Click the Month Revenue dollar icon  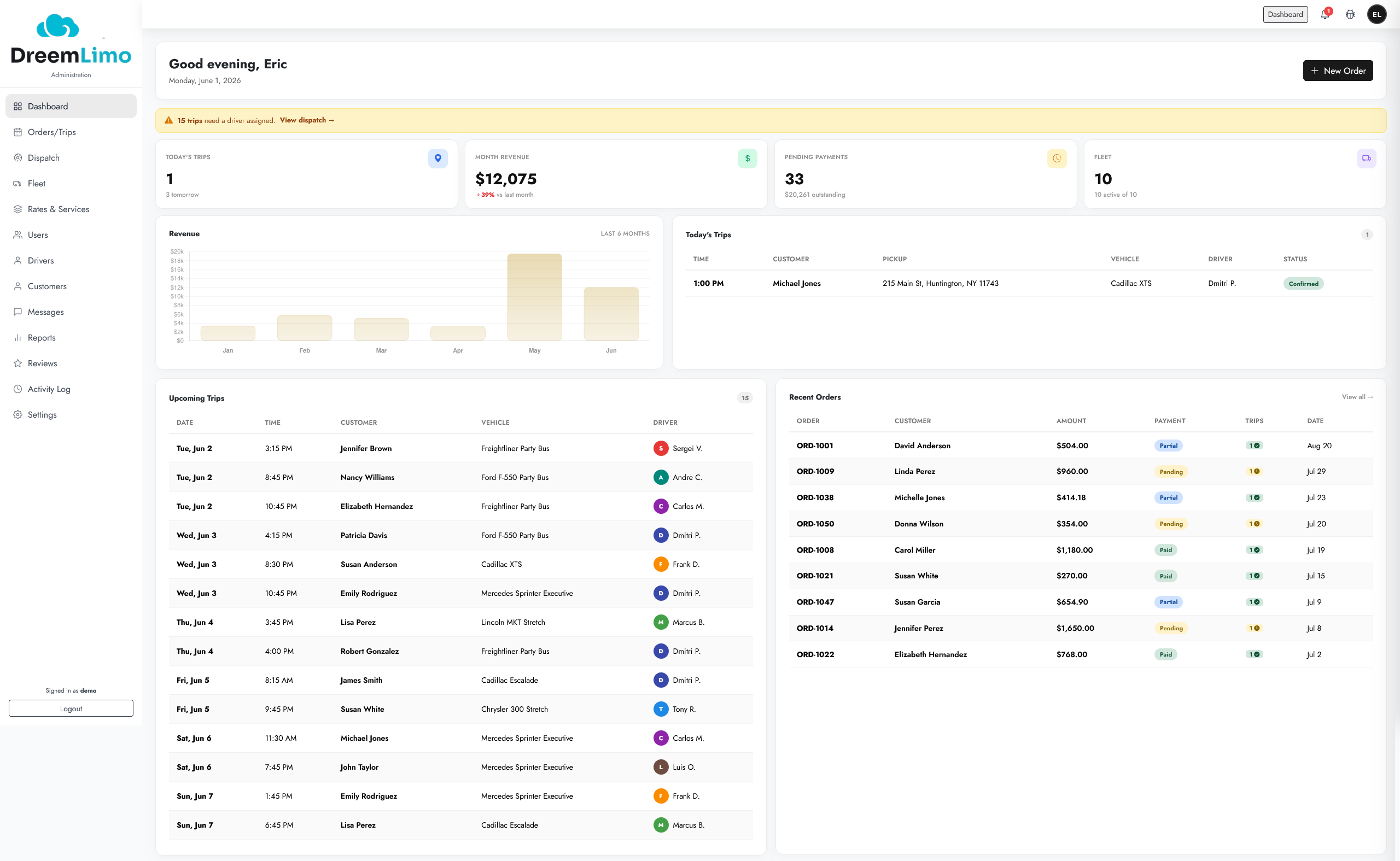(x=747, y=159)
